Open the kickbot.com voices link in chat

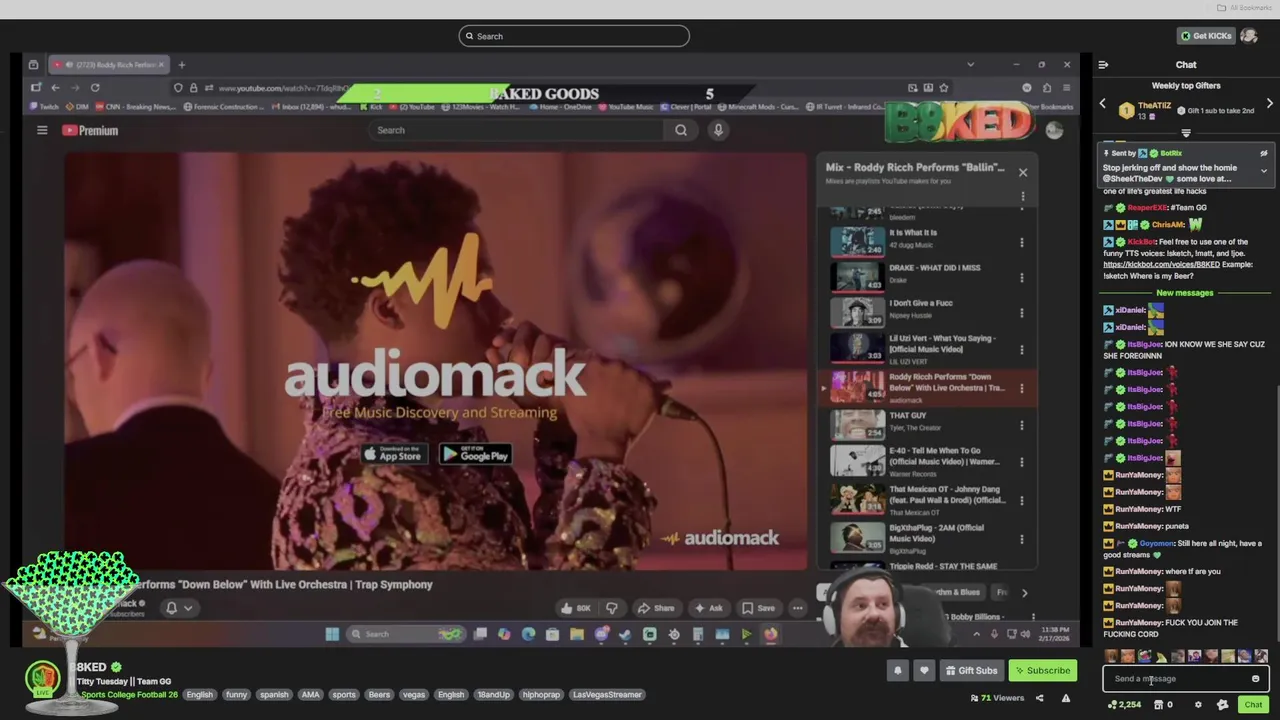click(x=1161, y=264)
